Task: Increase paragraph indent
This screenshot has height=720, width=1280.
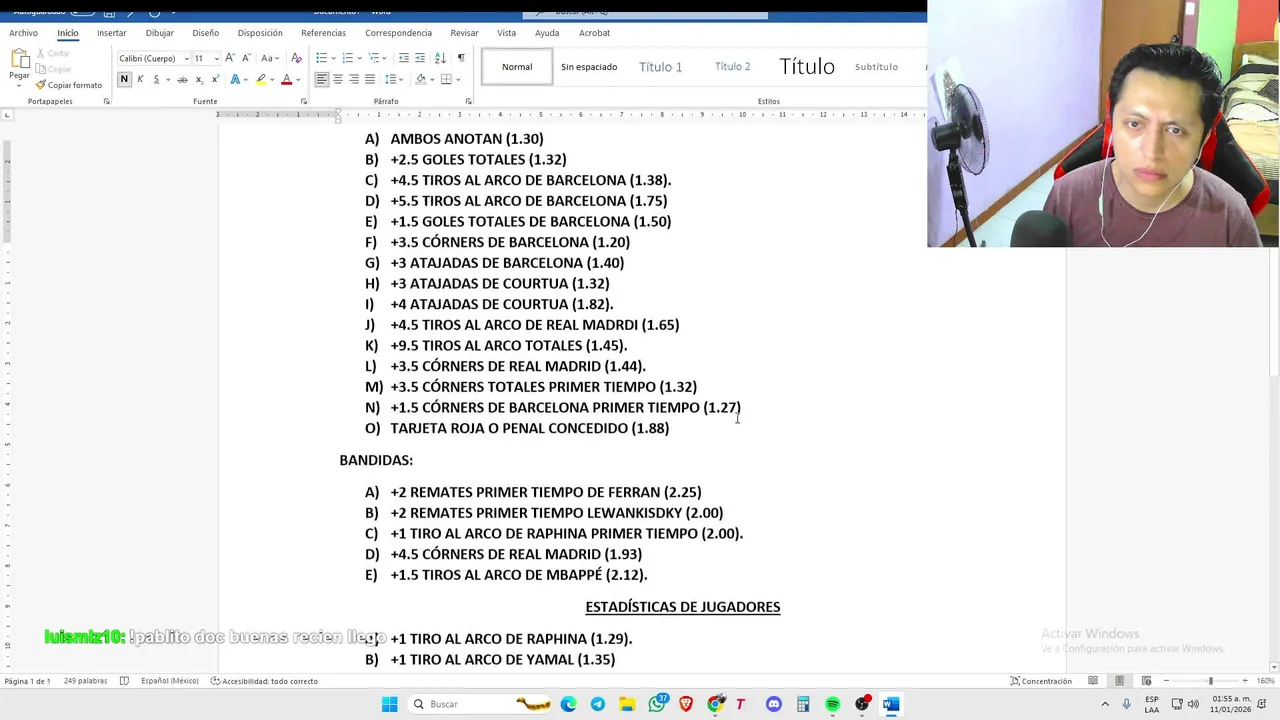Action: point(420,58)
